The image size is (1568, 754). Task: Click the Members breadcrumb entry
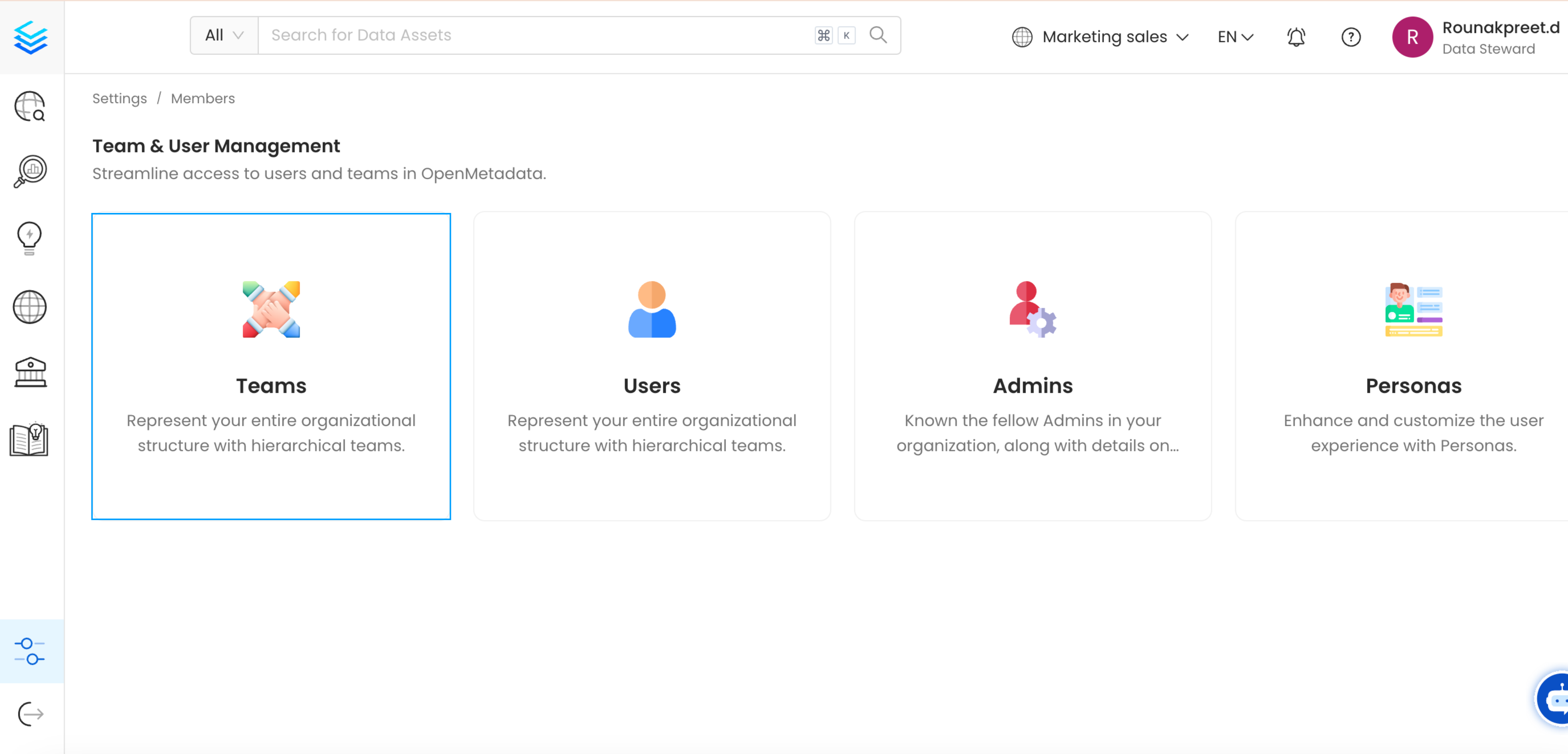203,98
